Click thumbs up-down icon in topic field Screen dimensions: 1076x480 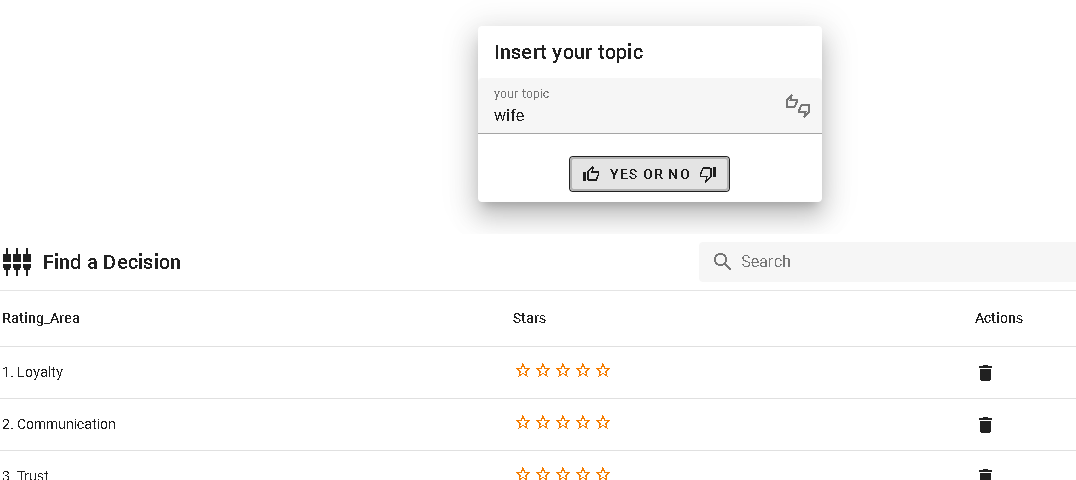point(797,106)
